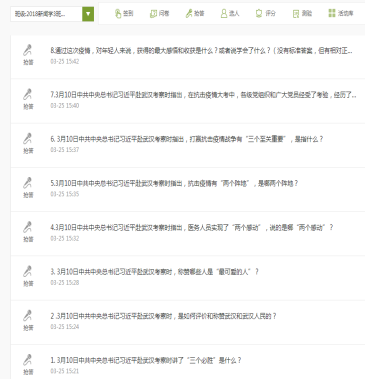Screen dimensions: 365x379
Task: Click timestamp 03-25 15:32
Action: (65, 238)
